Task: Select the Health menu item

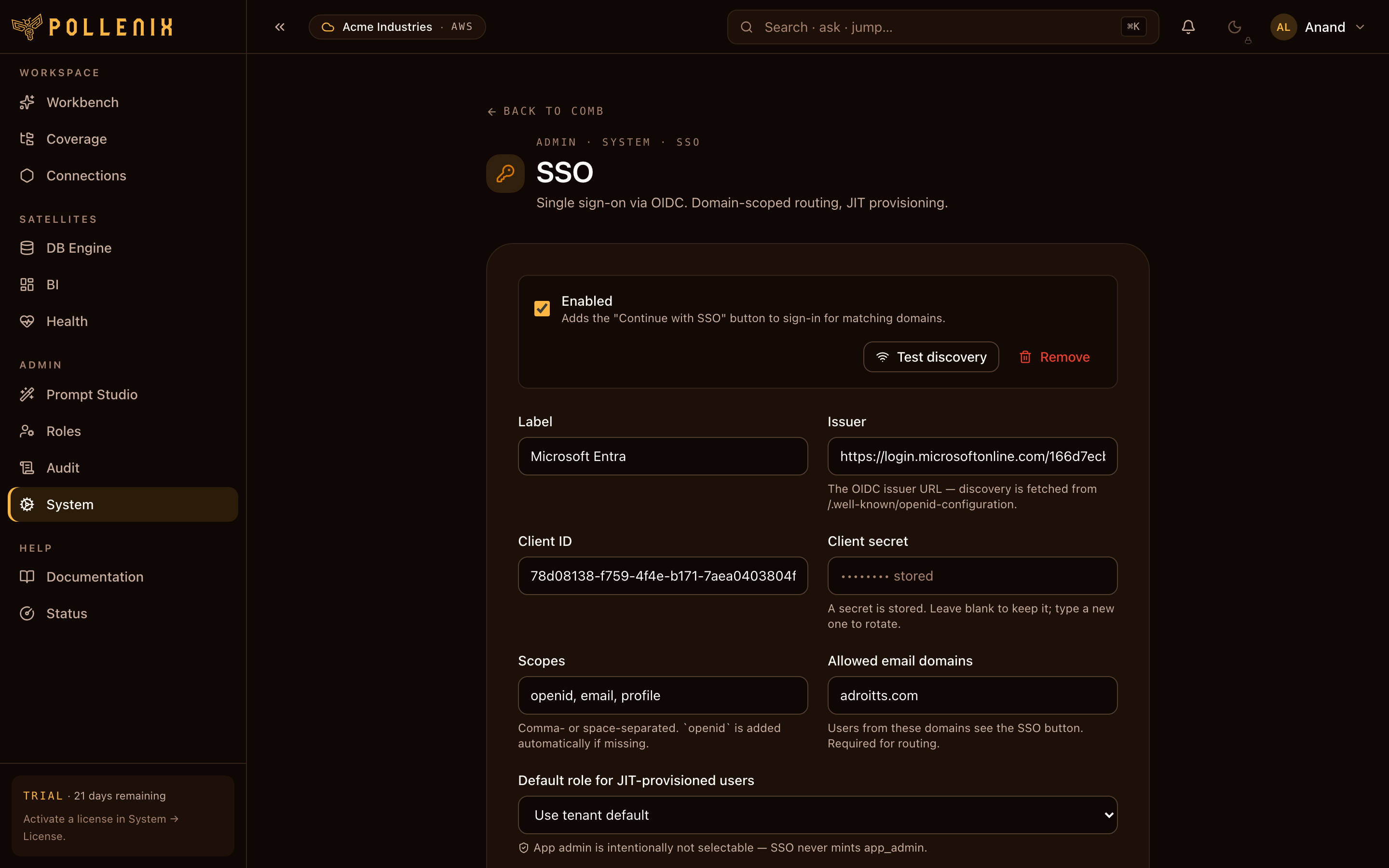Action: tap(123, 322)
